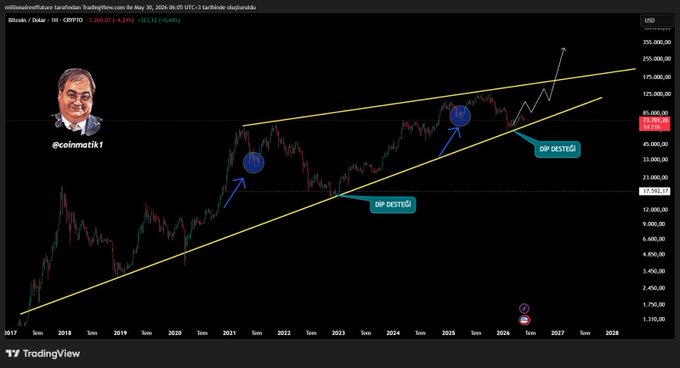Click the 2027 label on time axis

point(558,333)
